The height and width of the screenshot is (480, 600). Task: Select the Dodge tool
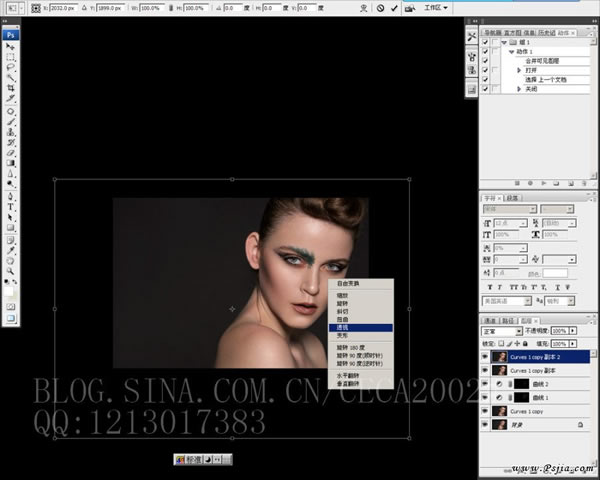(x=10, y=184)
